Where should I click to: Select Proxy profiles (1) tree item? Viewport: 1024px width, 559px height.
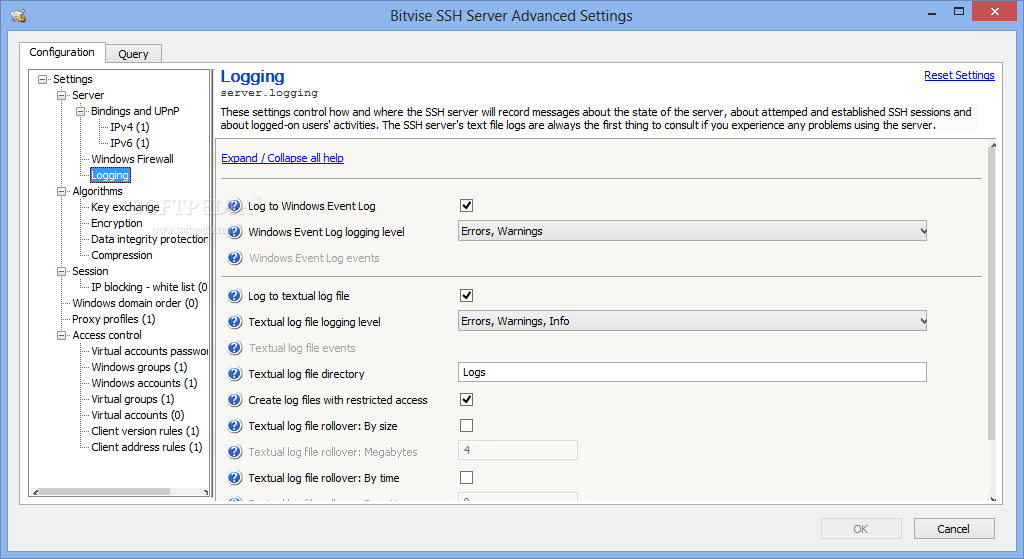(114, 319)
